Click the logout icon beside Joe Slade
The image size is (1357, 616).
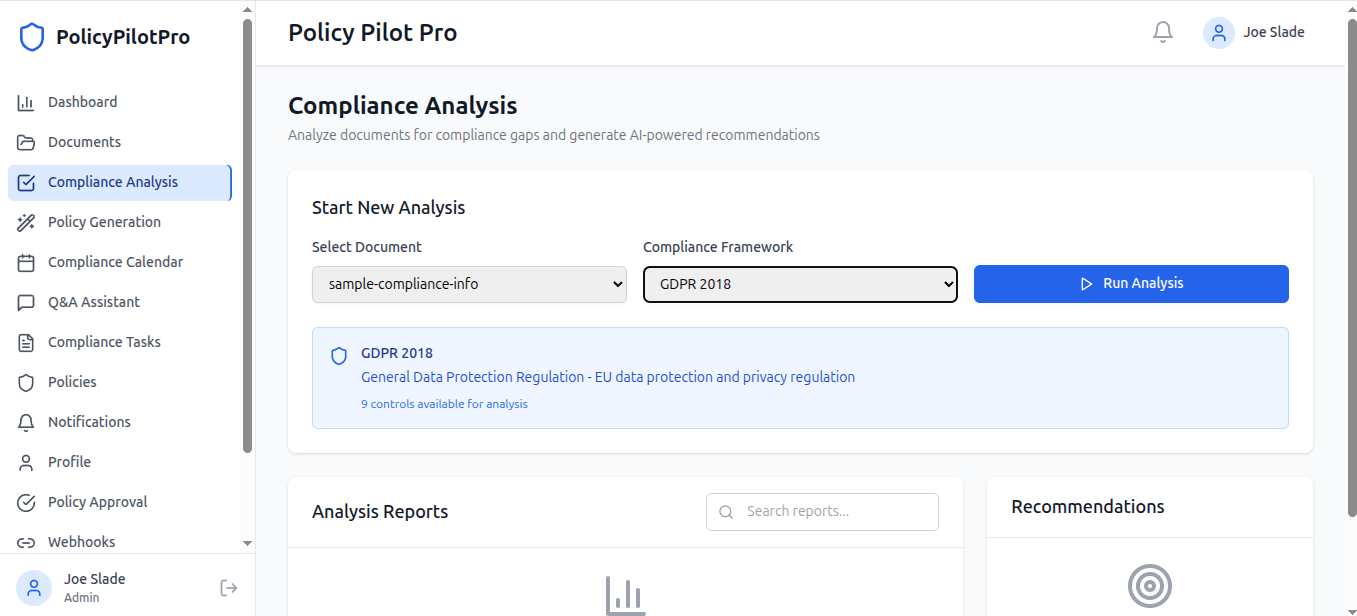pos(229,588)
